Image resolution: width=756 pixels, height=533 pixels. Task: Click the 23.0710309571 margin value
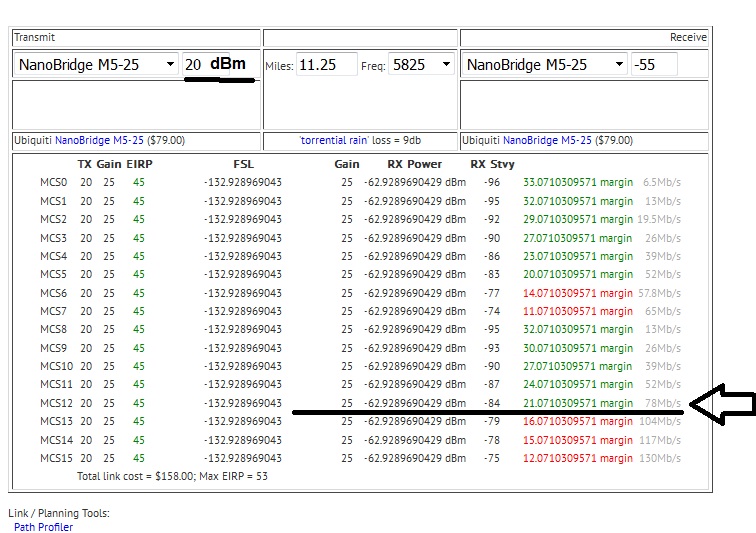(x=578, y=256)
